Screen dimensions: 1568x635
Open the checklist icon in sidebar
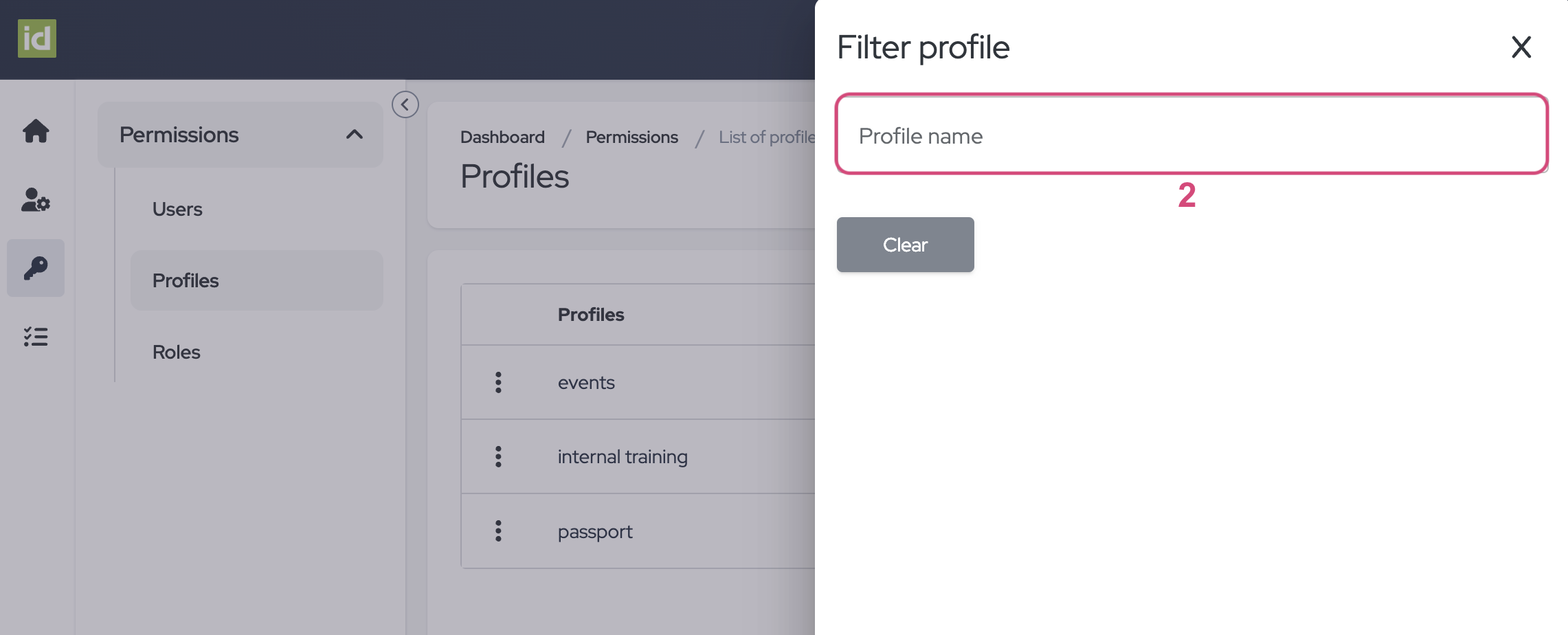(35, 336)
